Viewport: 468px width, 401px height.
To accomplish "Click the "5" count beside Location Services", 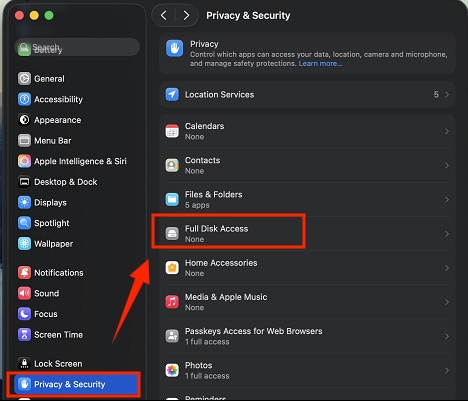I will pyautogui.click(x=436, y=95).
